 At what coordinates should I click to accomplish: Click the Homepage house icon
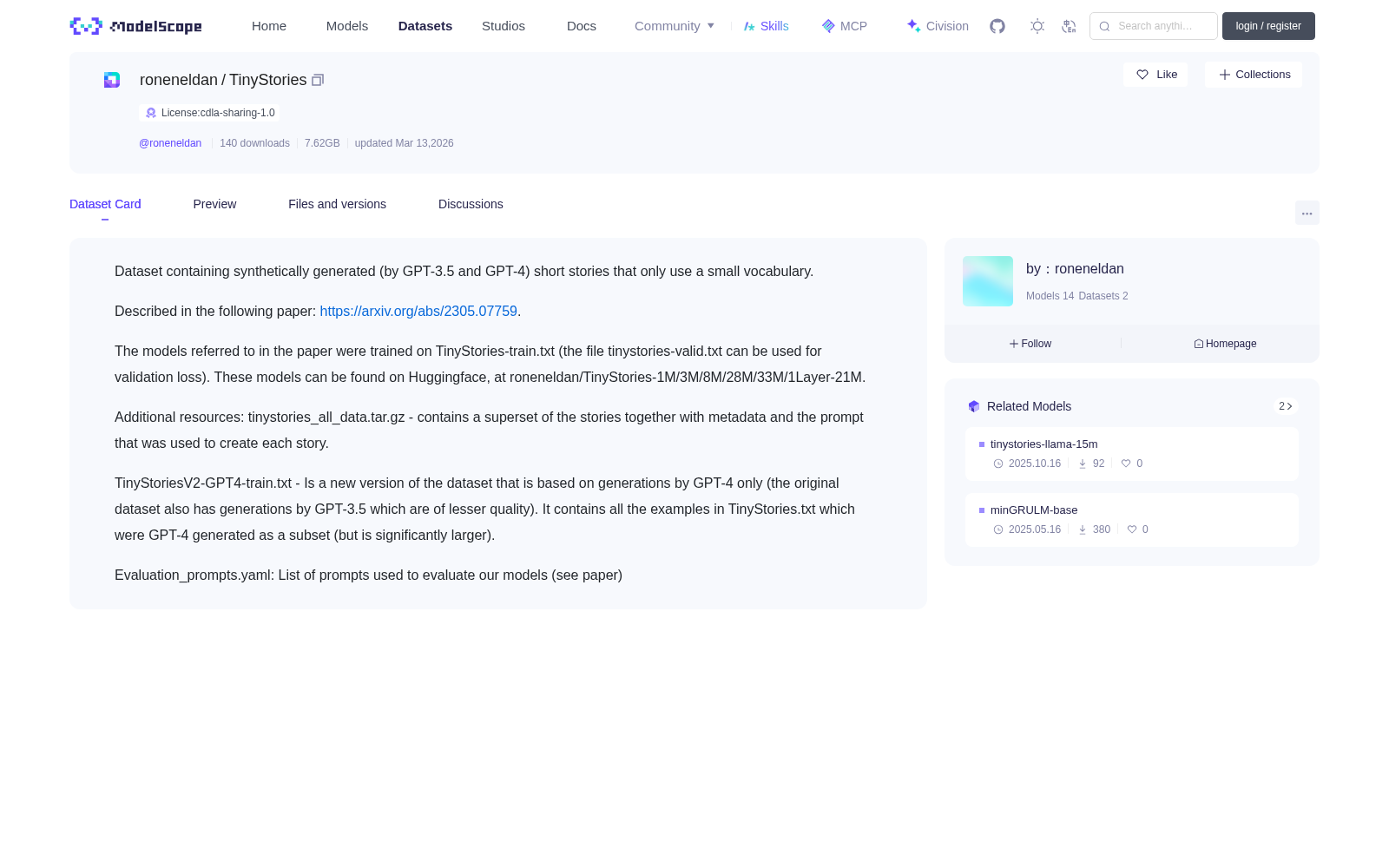[x=1199, y=344]
